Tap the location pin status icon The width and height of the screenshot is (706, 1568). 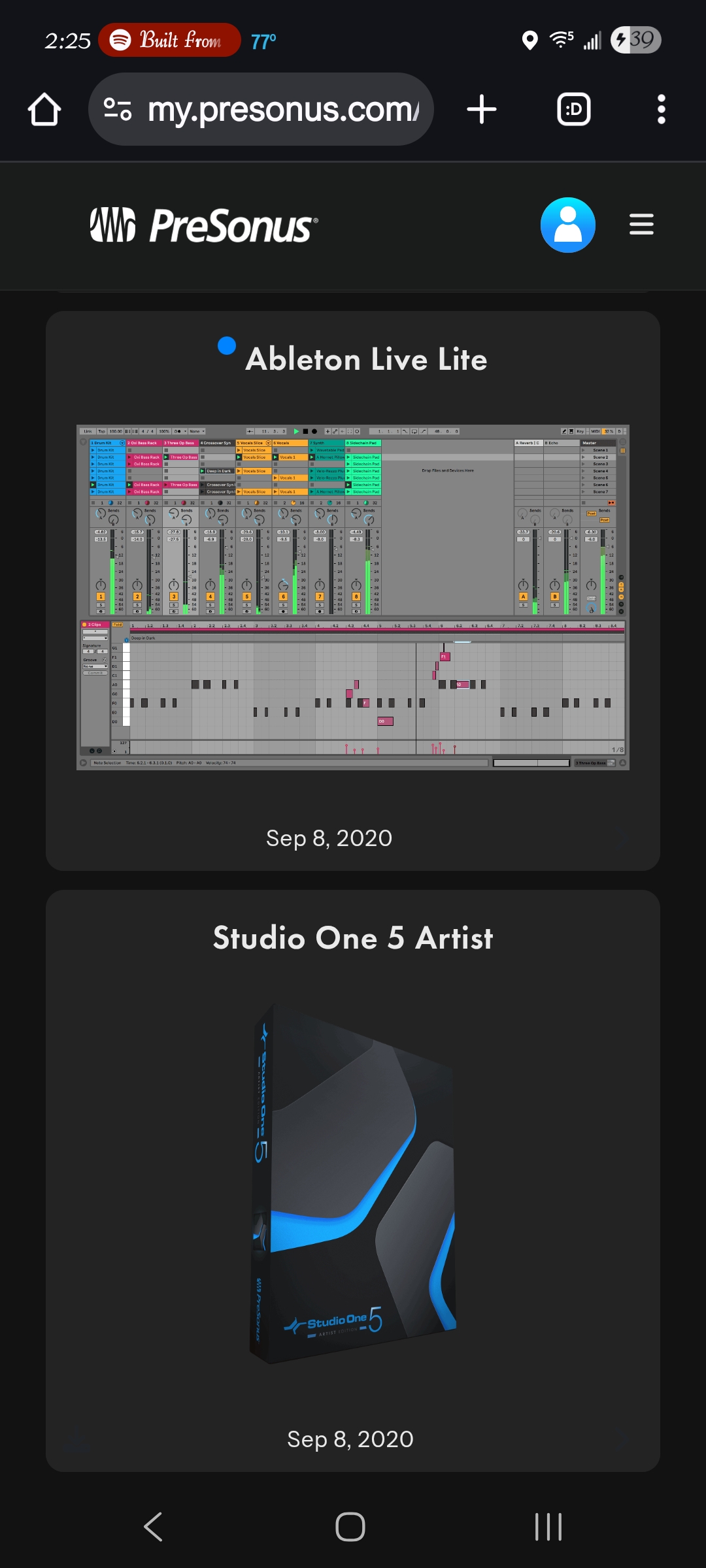[530, 41]
